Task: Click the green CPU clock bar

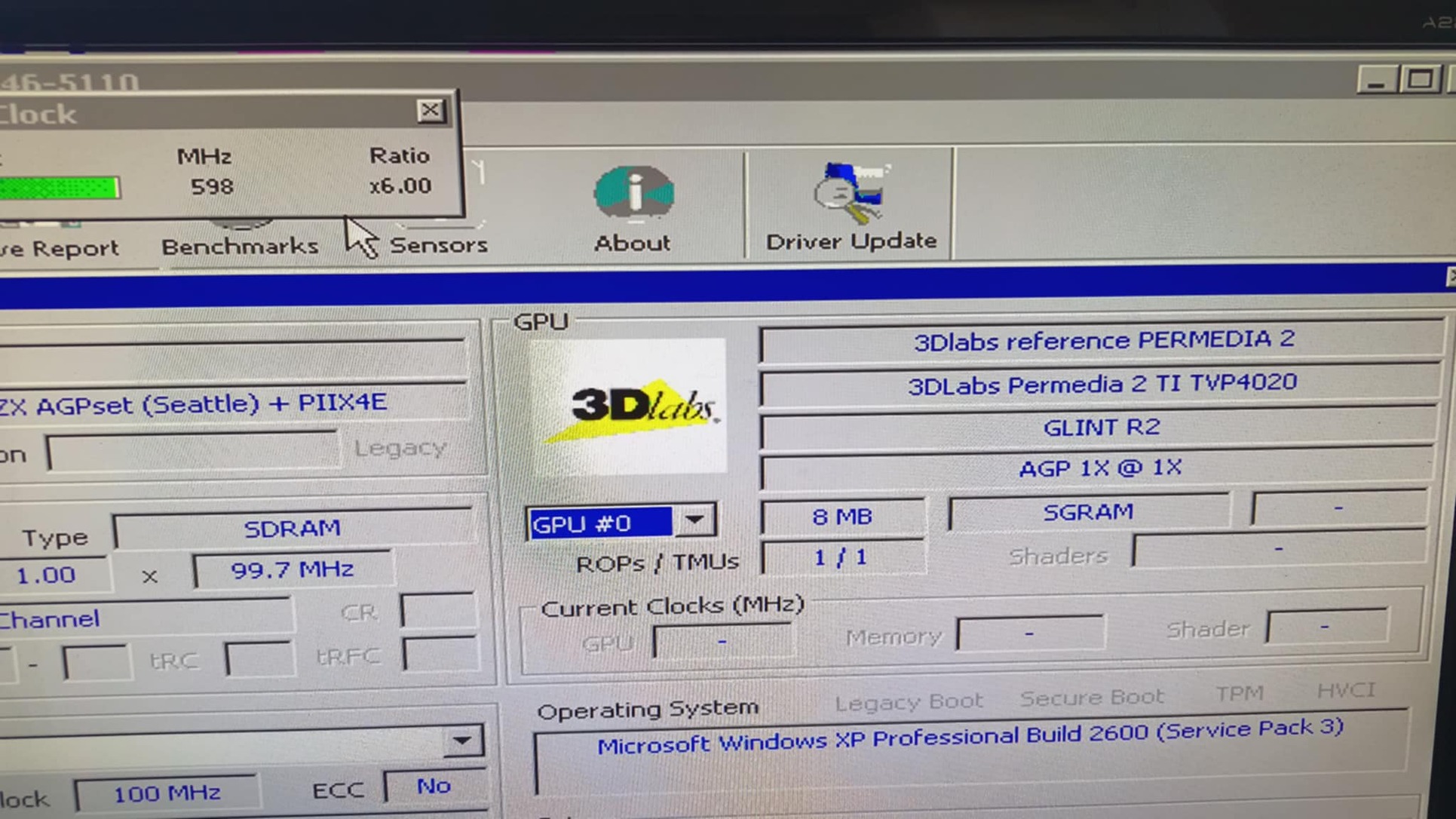Action: point(59,188)
